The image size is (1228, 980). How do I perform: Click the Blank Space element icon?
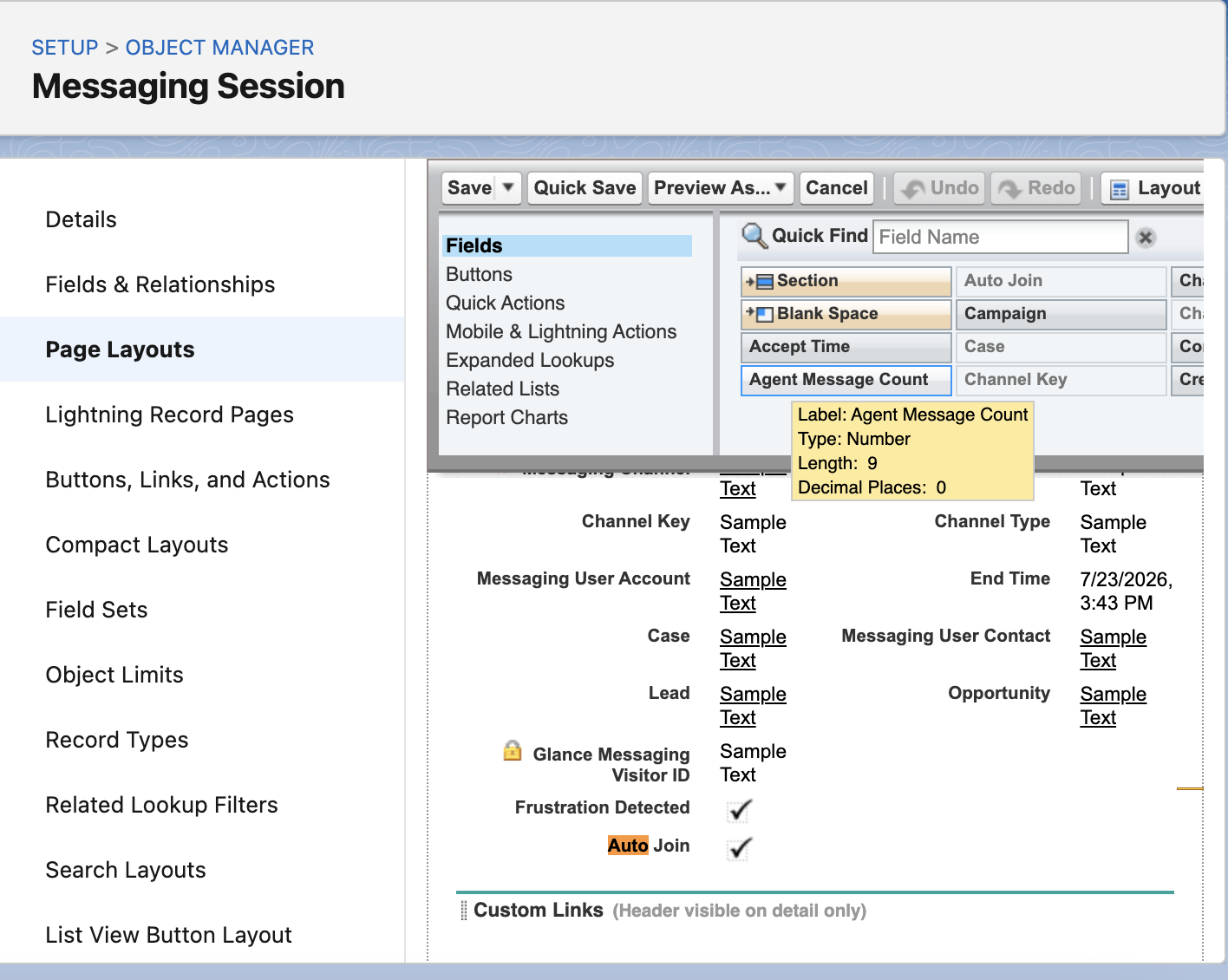[760, 313]
